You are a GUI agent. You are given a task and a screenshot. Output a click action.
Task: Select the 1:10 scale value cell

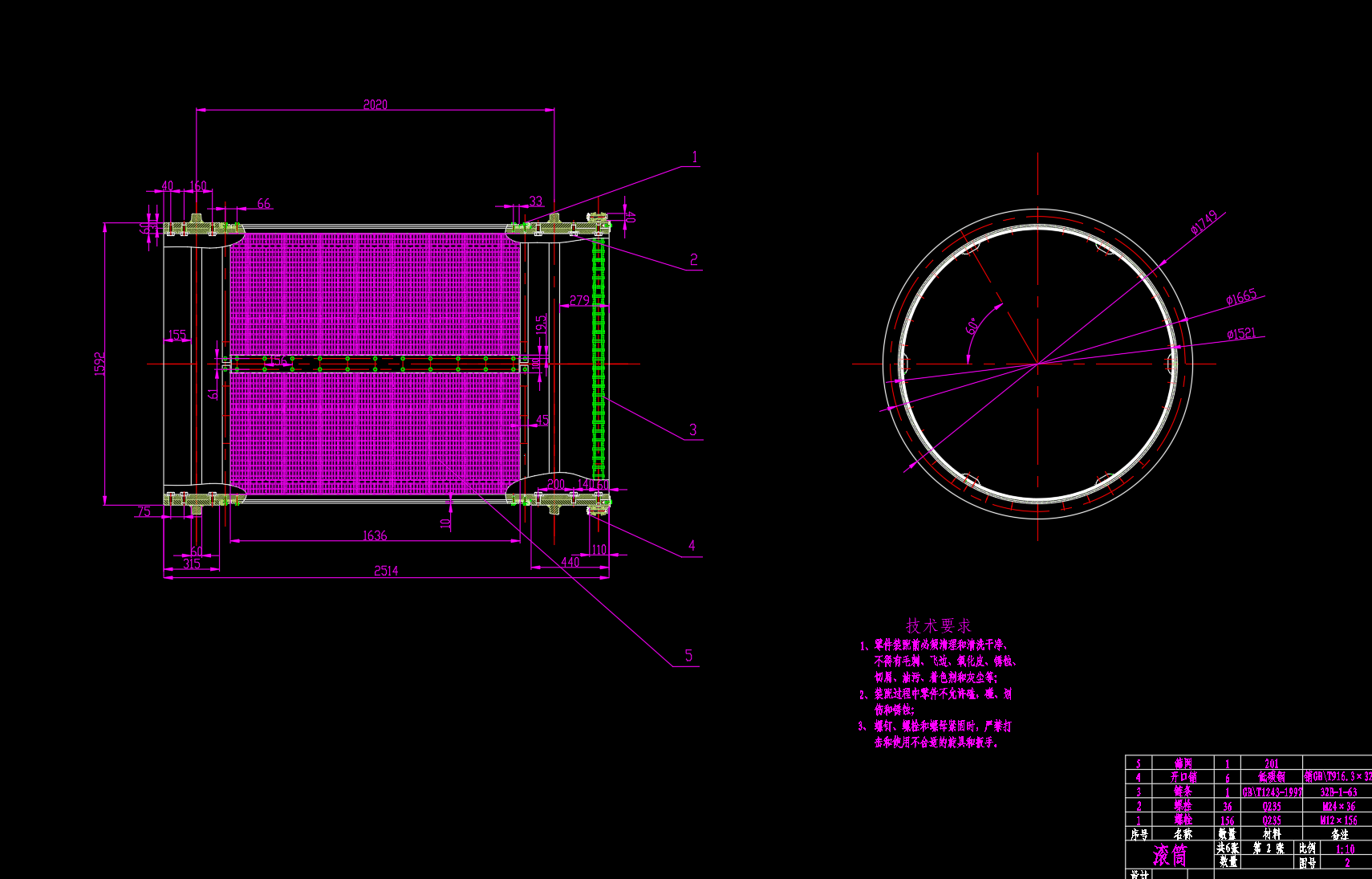[1345, 848]
